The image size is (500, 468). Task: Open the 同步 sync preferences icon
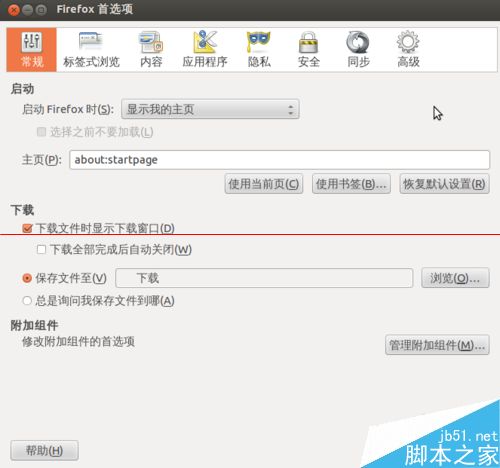358,50
